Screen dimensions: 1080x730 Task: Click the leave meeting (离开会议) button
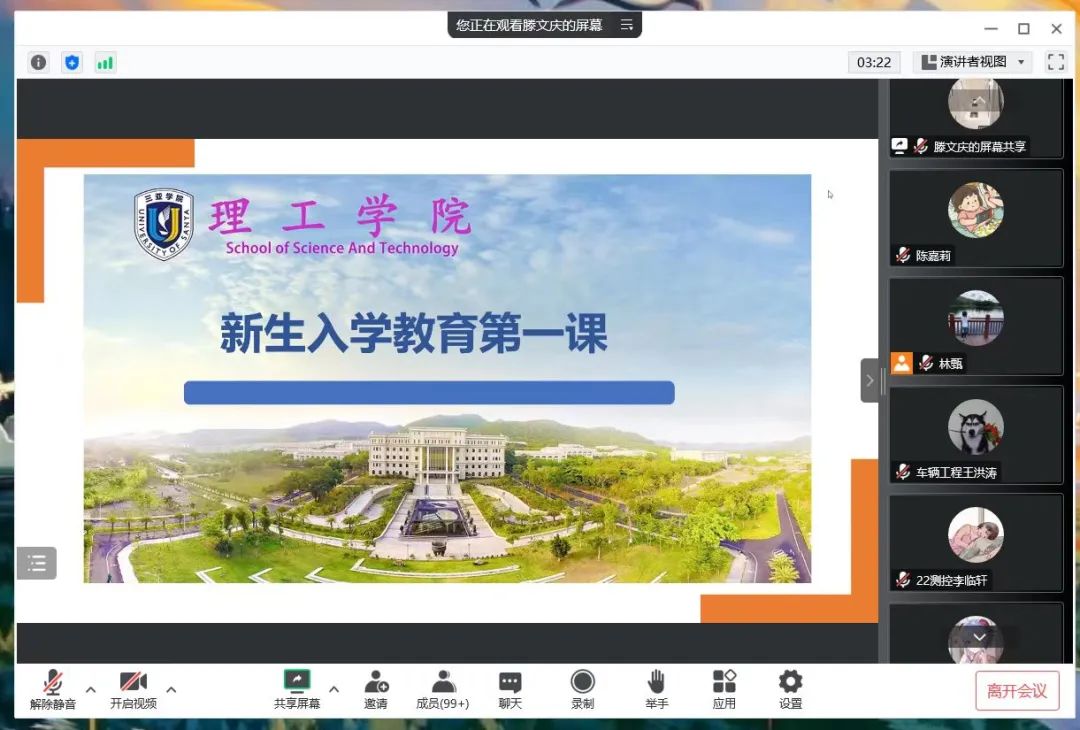(1017, 690)
